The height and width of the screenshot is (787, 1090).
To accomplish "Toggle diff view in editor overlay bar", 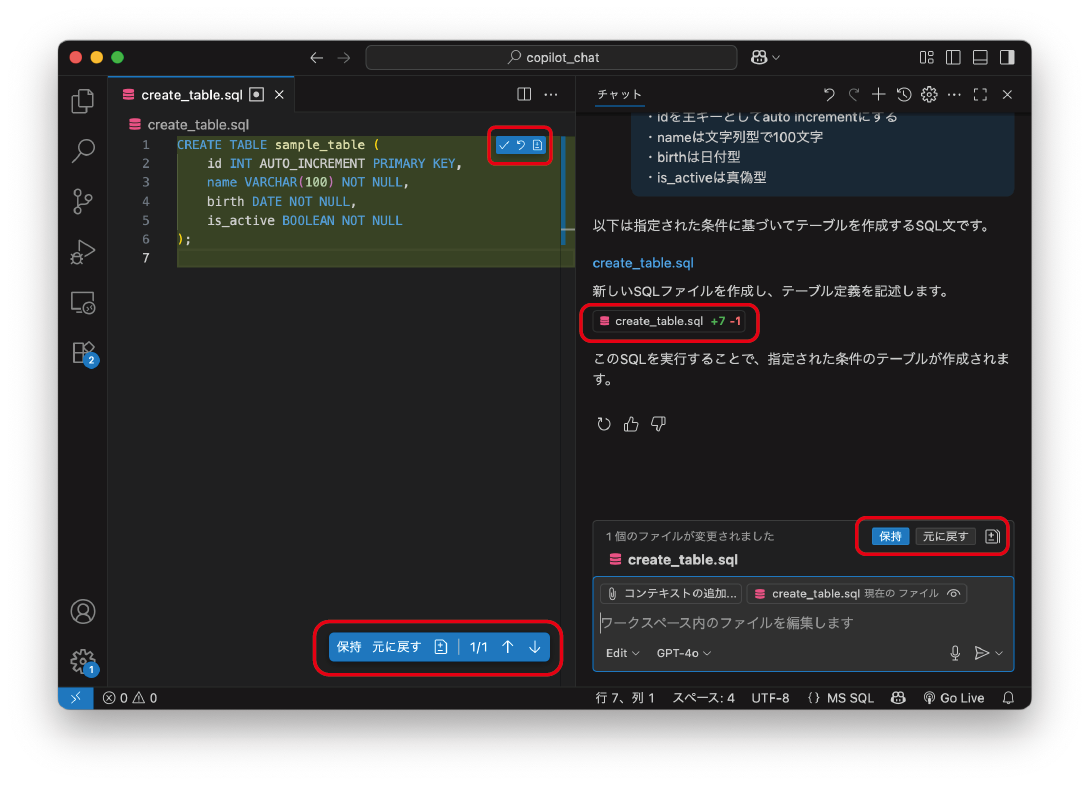I will pos(441,647).
